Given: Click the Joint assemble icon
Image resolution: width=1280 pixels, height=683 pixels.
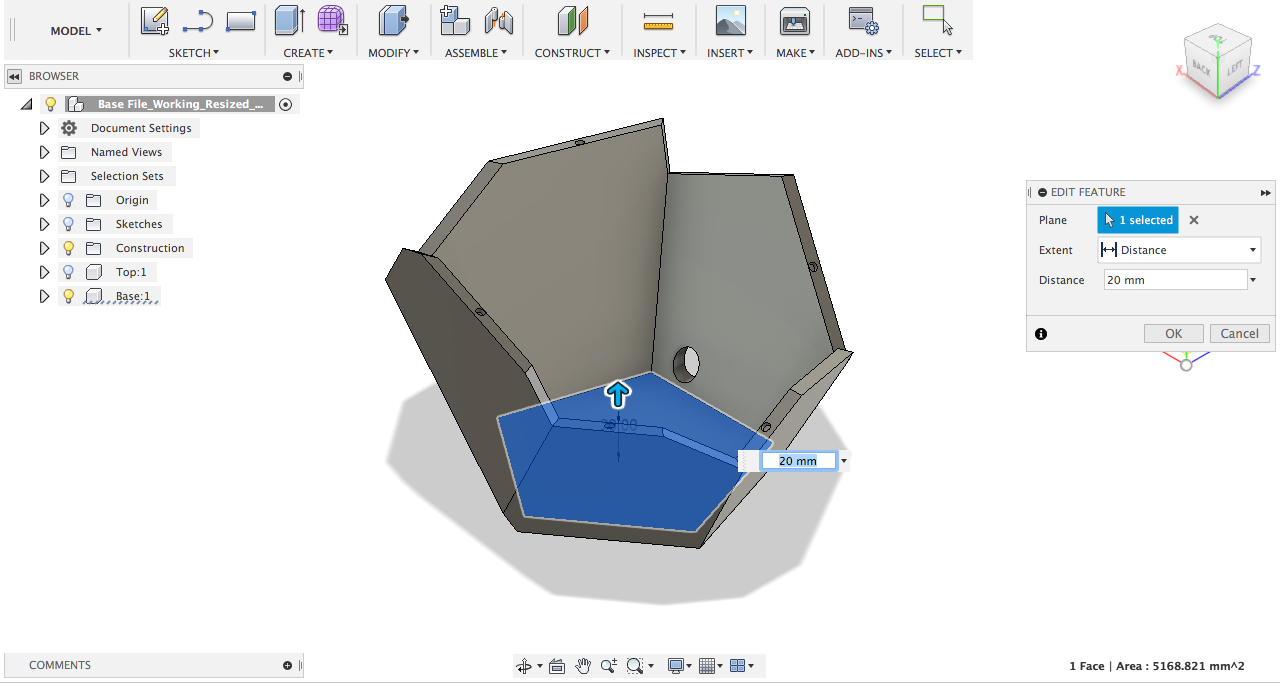Looking at the screenshot, I should [498, 20].
